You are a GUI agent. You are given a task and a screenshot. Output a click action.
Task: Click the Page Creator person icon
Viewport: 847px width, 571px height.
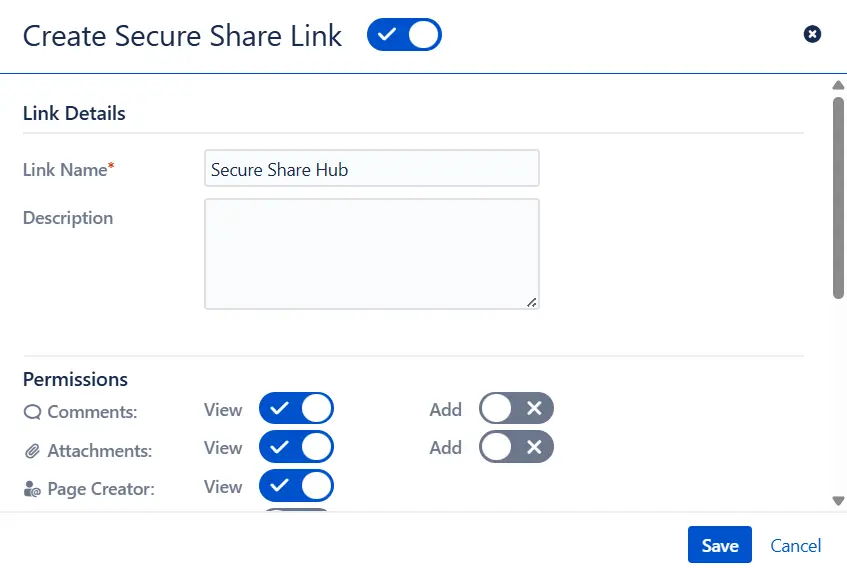[x=33, y=490]
